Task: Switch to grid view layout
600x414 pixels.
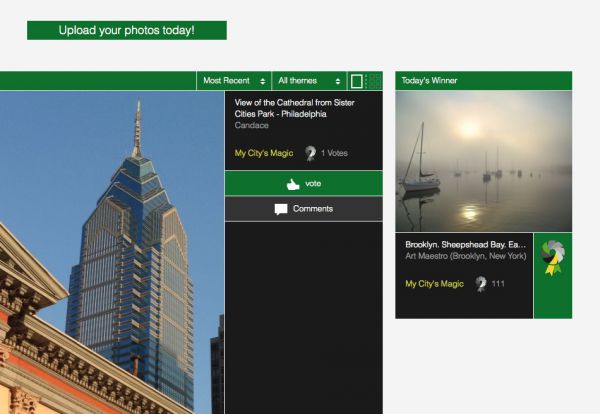Action: (373, 81)
